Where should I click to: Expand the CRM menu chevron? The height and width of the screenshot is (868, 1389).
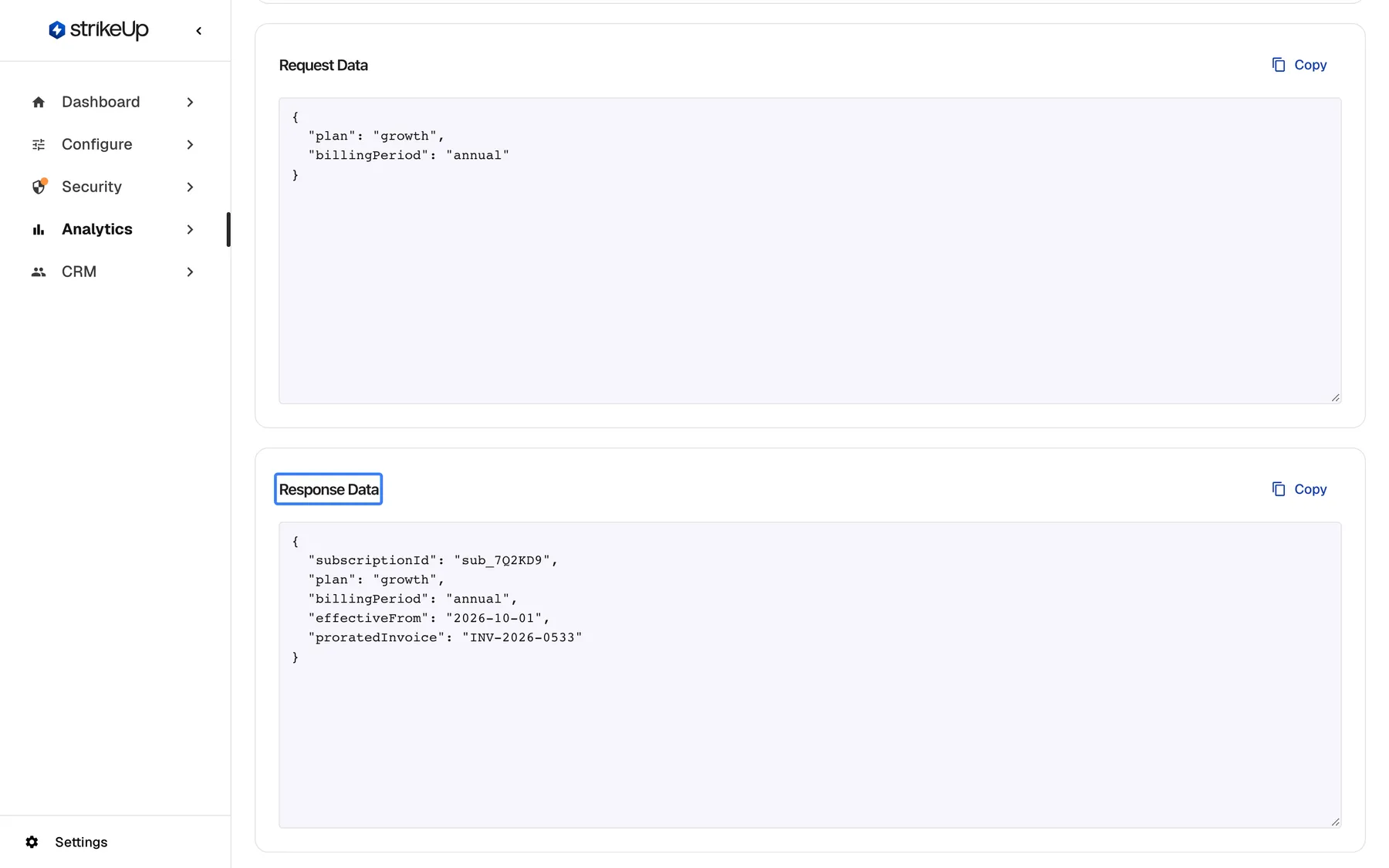pyautogui.click(x=190, y=272)
